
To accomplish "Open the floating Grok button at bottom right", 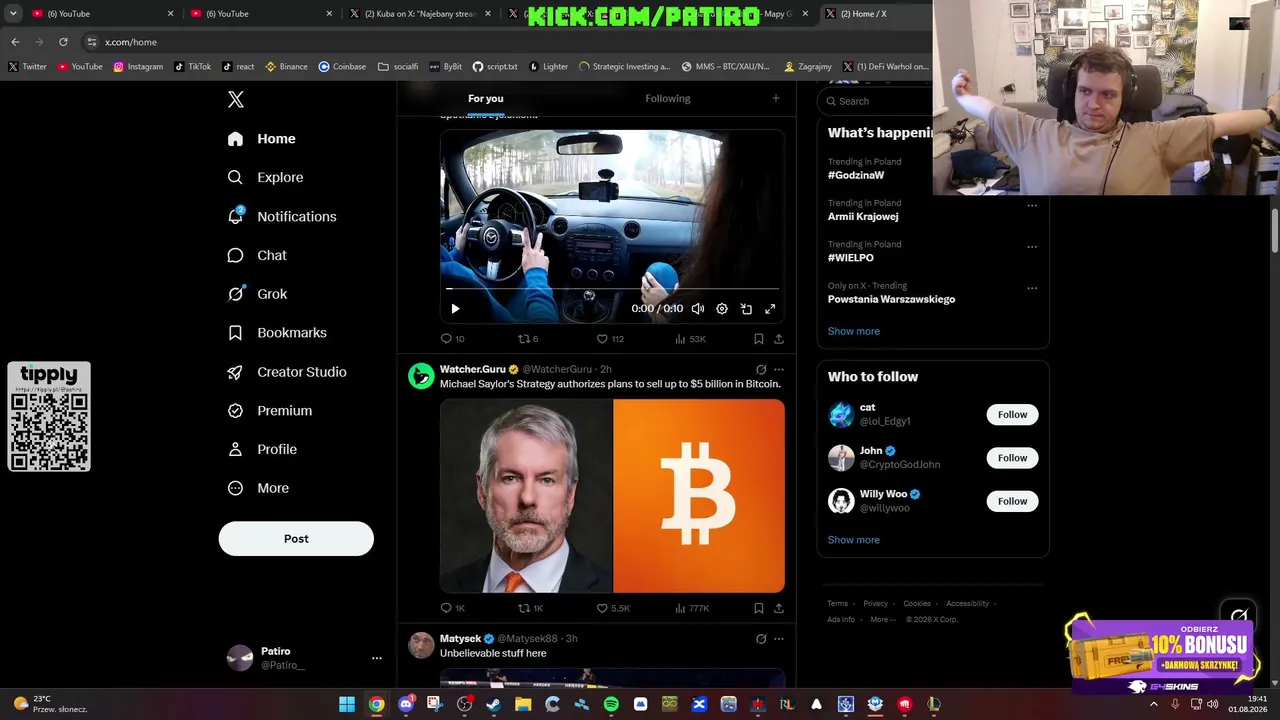I will tap(1239, 616).
